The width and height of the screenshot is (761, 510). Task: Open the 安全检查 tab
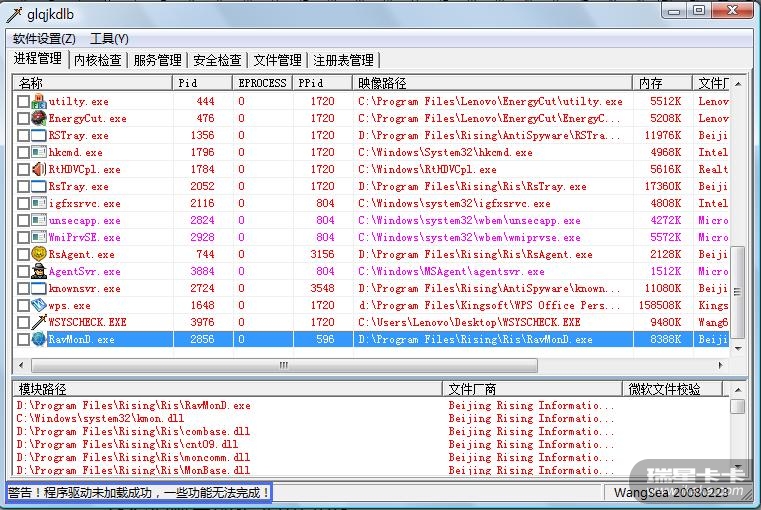217,60
